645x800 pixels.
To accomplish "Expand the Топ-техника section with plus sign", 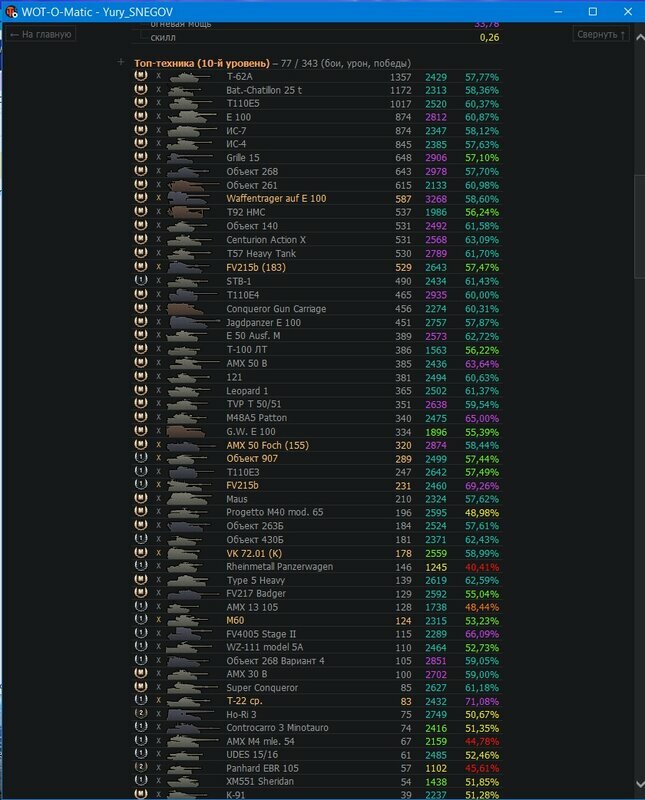I will (x=121, y=61).
